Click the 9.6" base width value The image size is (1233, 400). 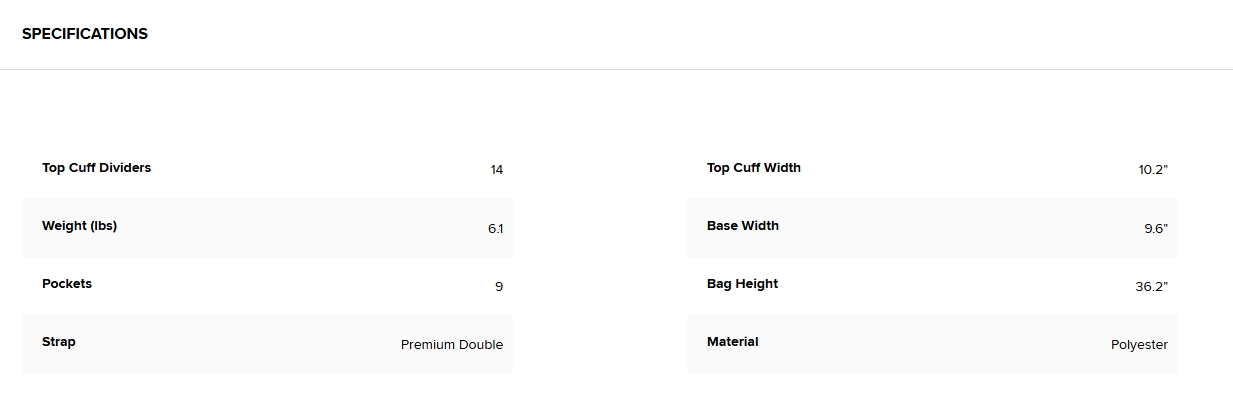click(1156, 229)
